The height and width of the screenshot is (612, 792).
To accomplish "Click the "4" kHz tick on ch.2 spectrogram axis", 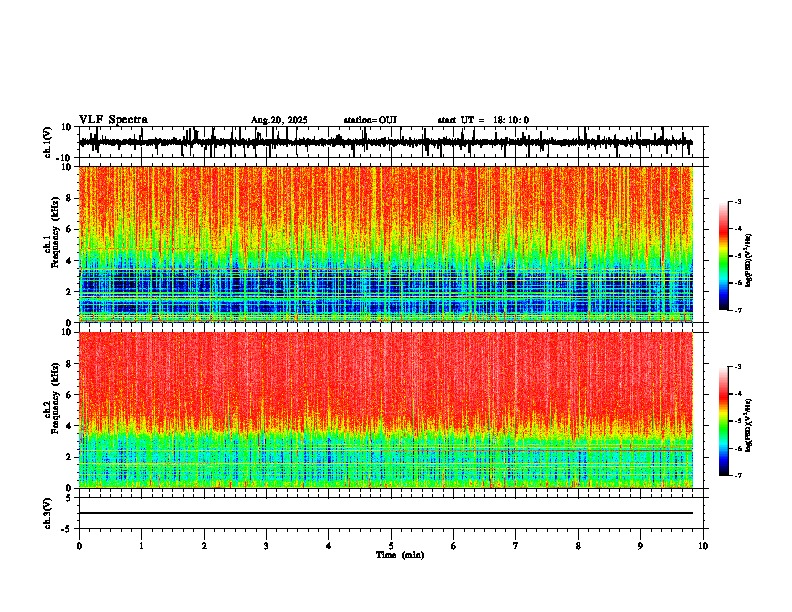I will coord(70,426).
